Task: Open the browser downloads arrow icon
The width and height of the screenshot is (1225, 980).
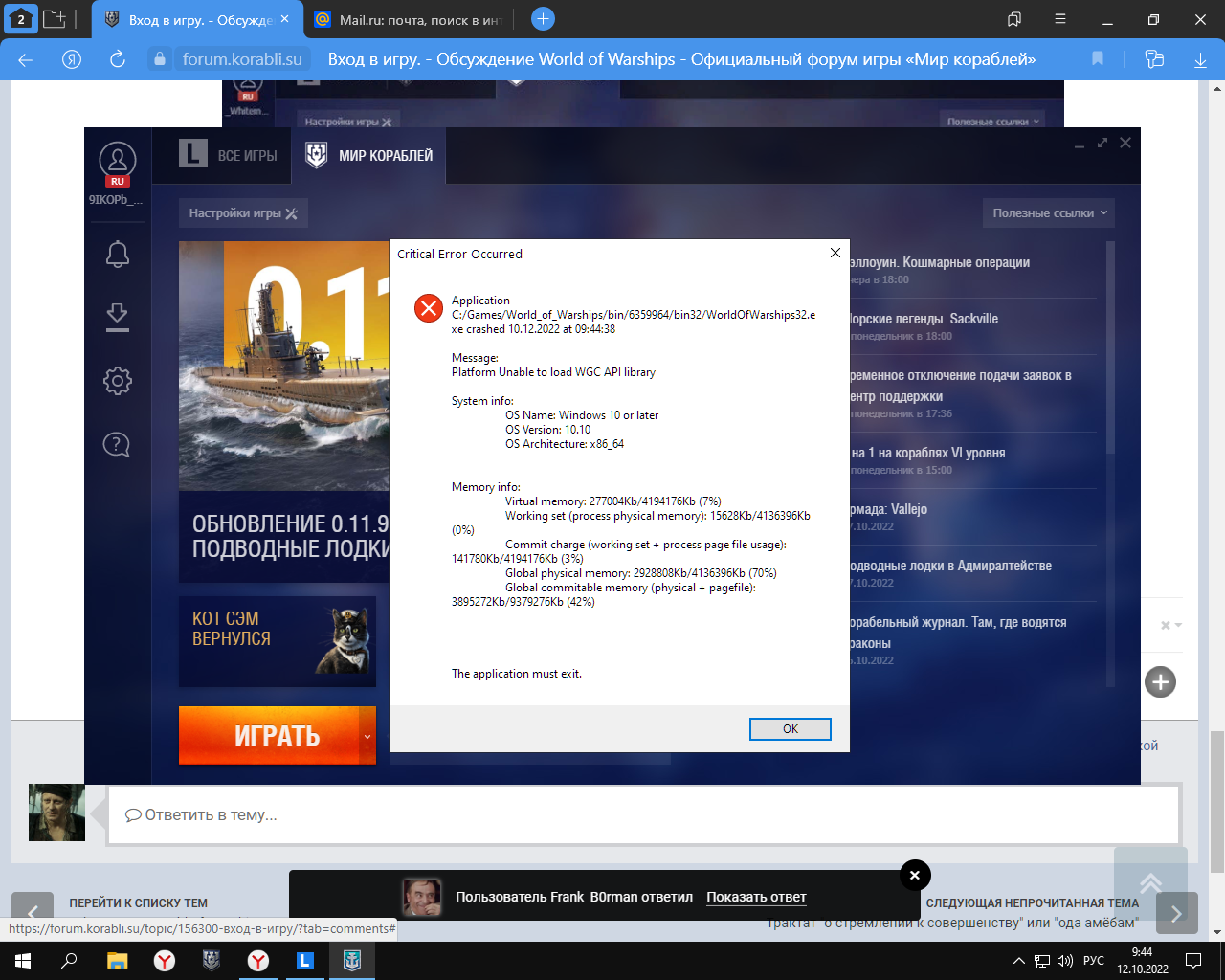Action: tap(1200, 59)
